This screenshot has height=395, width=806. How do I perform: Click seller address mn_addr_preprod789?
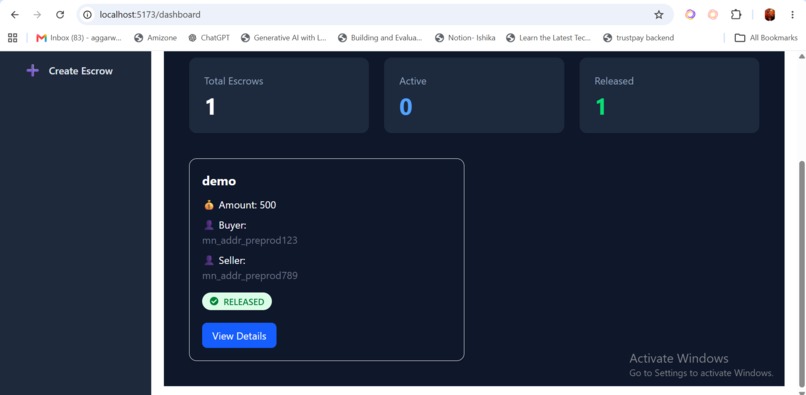pyautogui.click(x=250, y=276)
